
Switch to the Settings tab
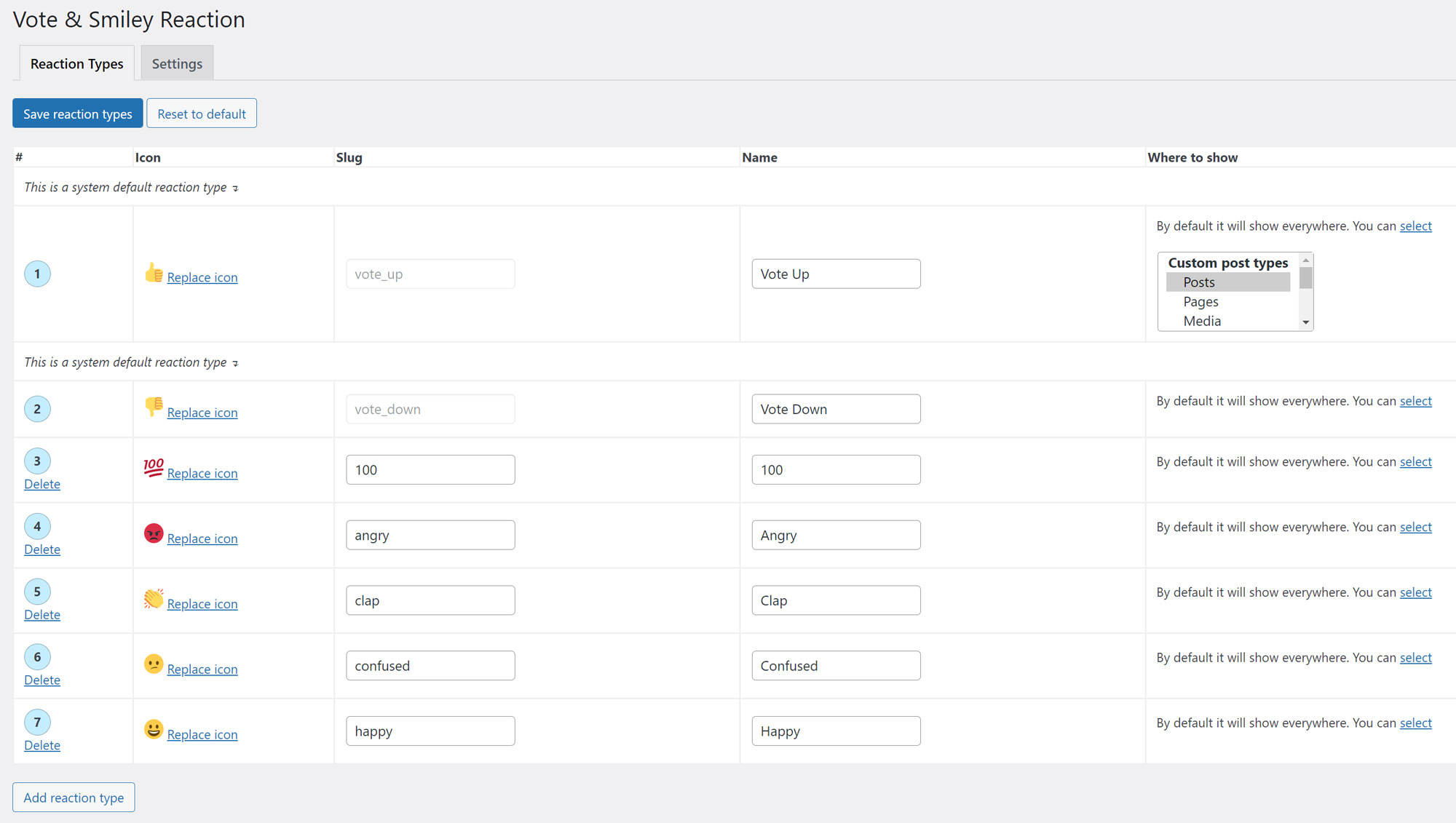point(177,63)
